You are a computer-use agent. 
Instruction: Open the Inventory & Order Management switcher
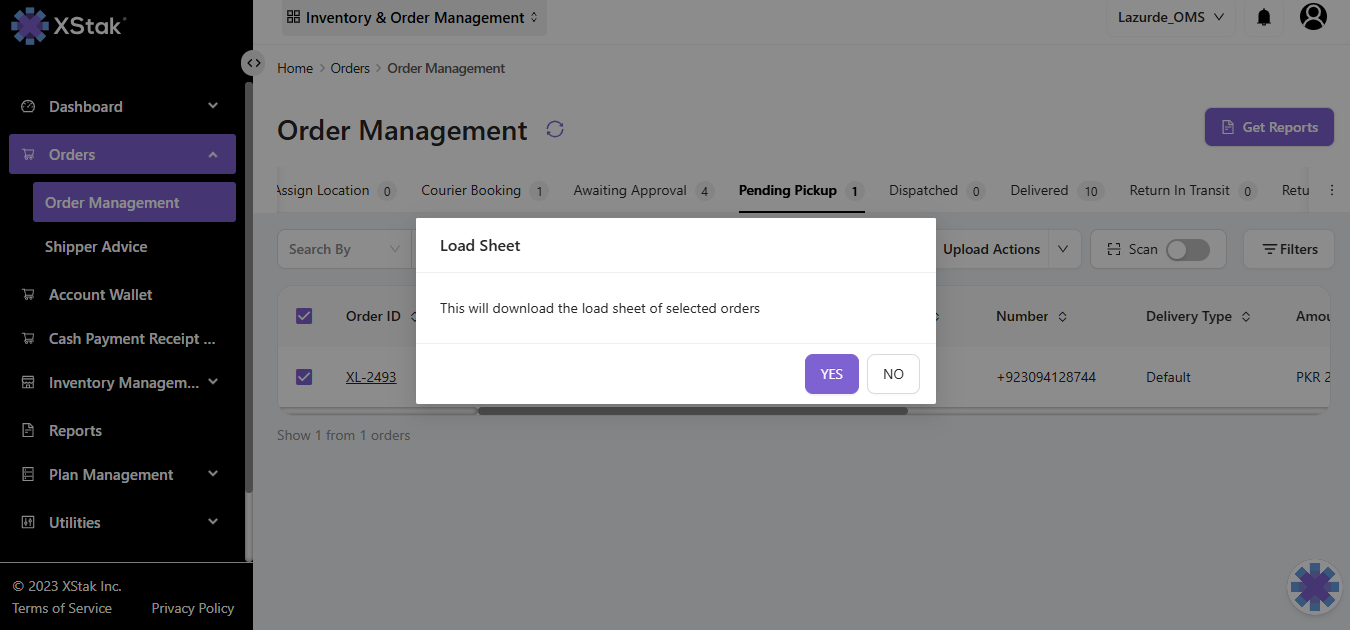point(413,18)
